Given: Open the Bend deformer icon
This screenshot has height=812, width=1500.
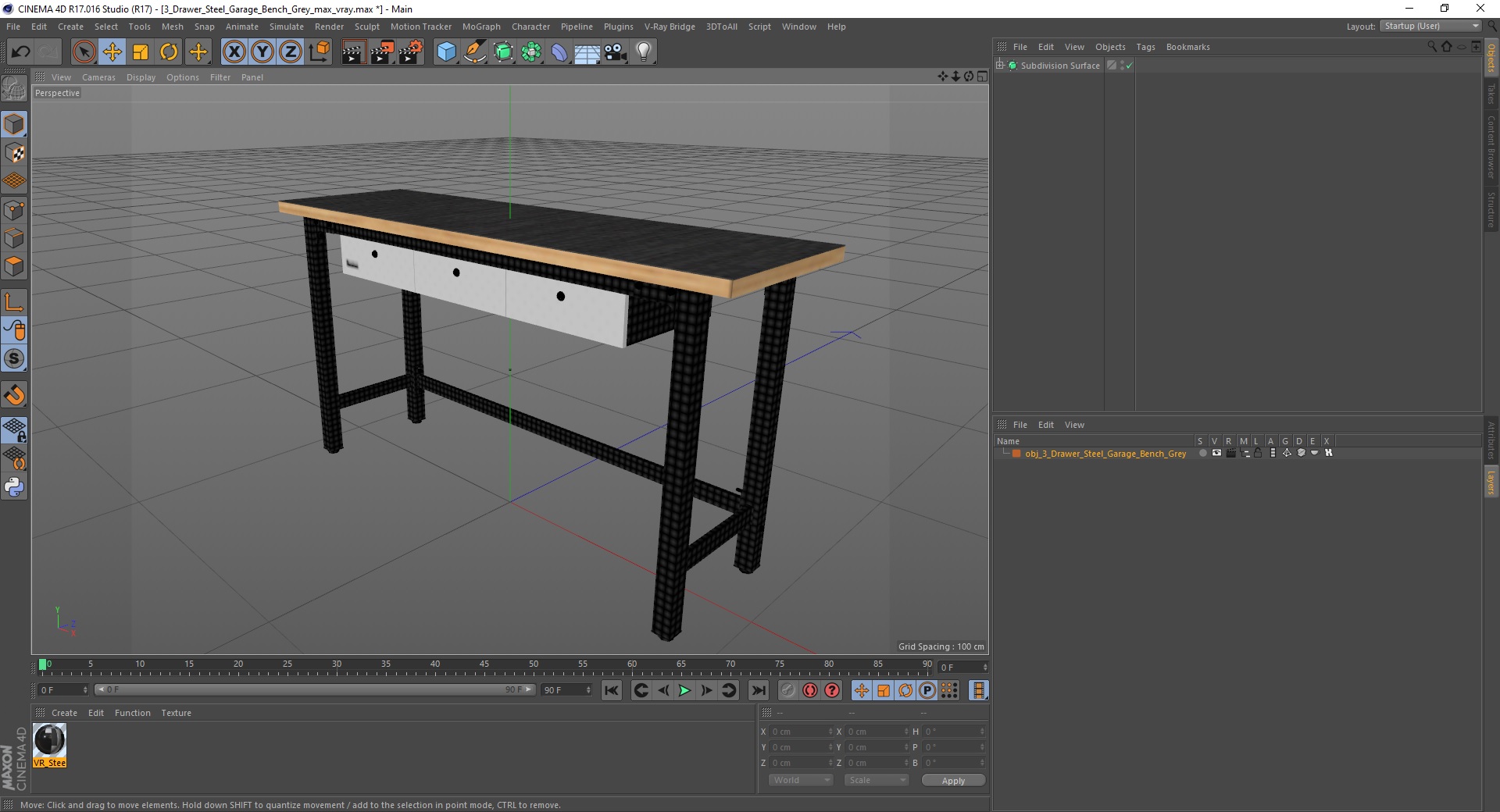Looking at the screenshot, I should coord(559,52).
